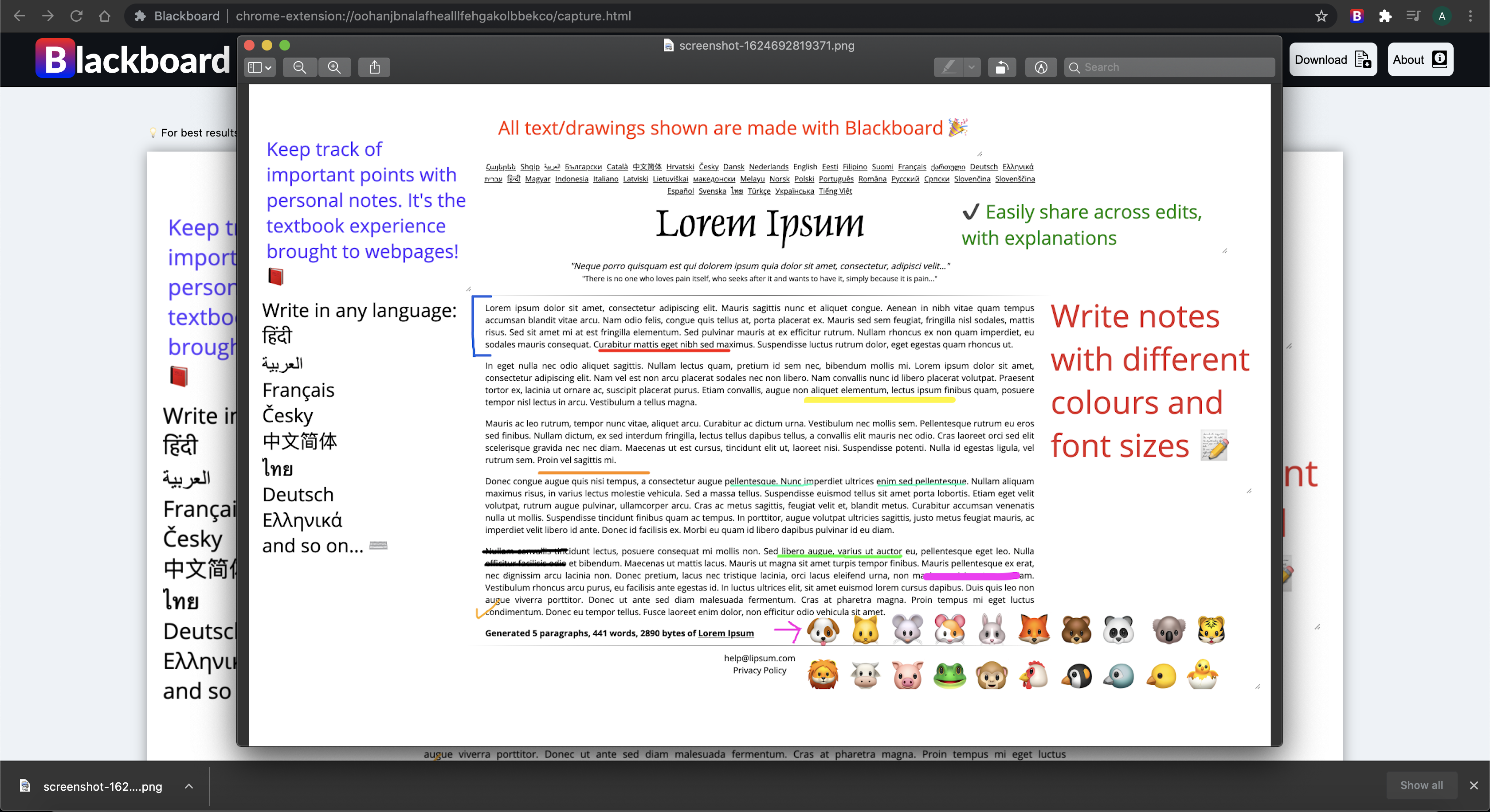This screenshot has height=812, width=1490.
Task: Select the highlight pen tool icon
Action: click(x=948, y=67)
